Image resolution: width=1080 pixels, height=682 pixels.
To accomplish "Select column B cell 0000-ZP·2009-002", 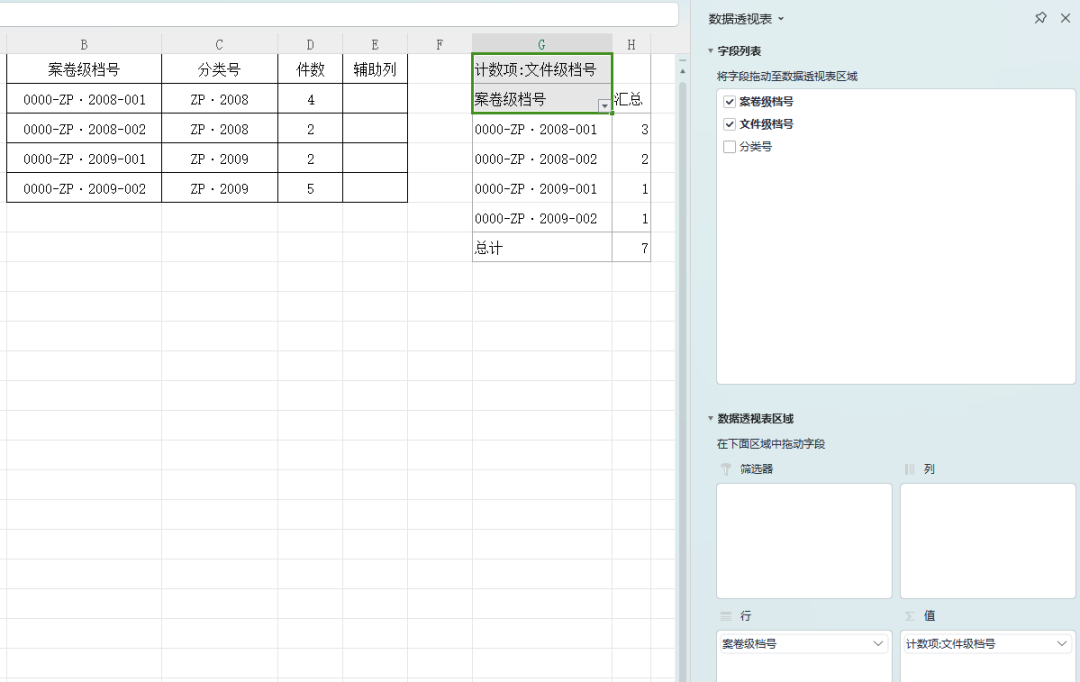I will [x=84, y=189].
